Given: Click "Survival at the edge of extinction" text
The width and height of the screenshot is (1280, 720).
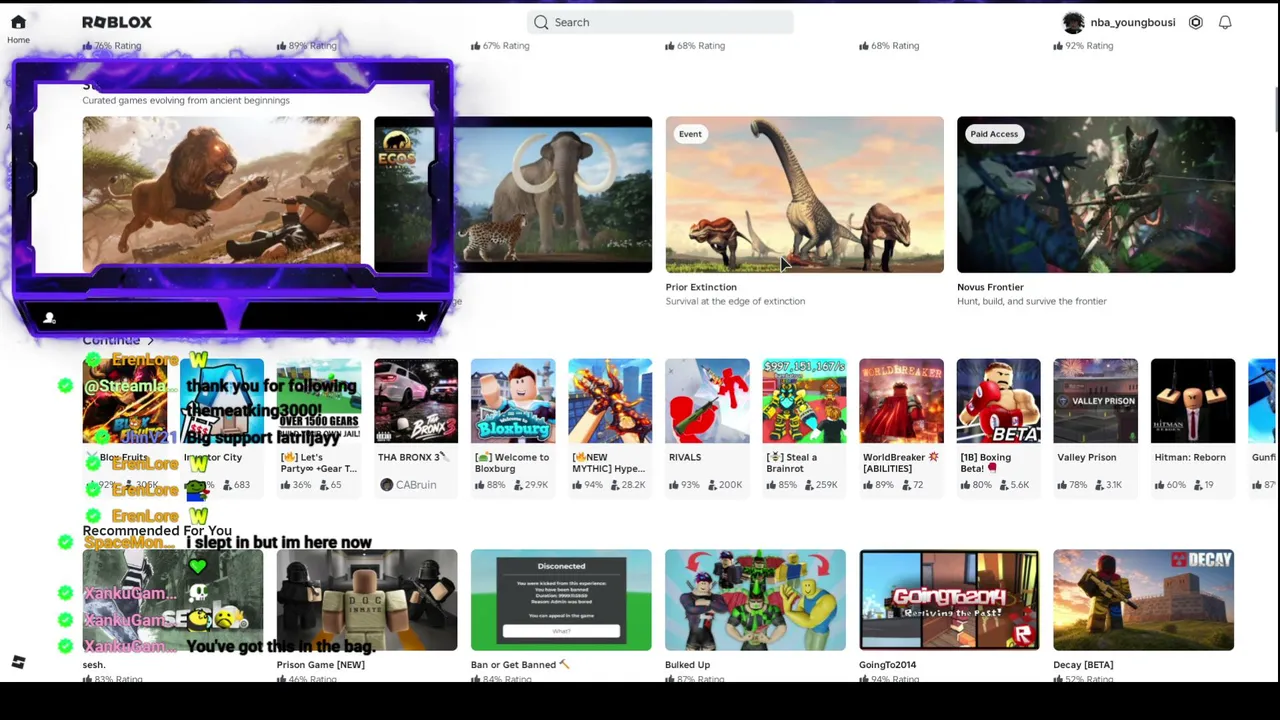Looking at the screenshot, I should 735,301.
